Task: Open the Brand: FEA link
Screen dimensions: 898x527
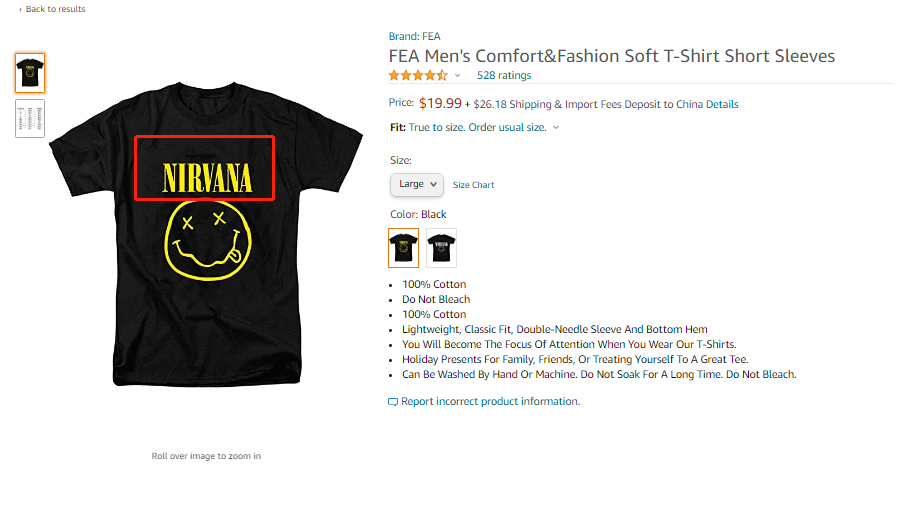Action: click(414, 37)
